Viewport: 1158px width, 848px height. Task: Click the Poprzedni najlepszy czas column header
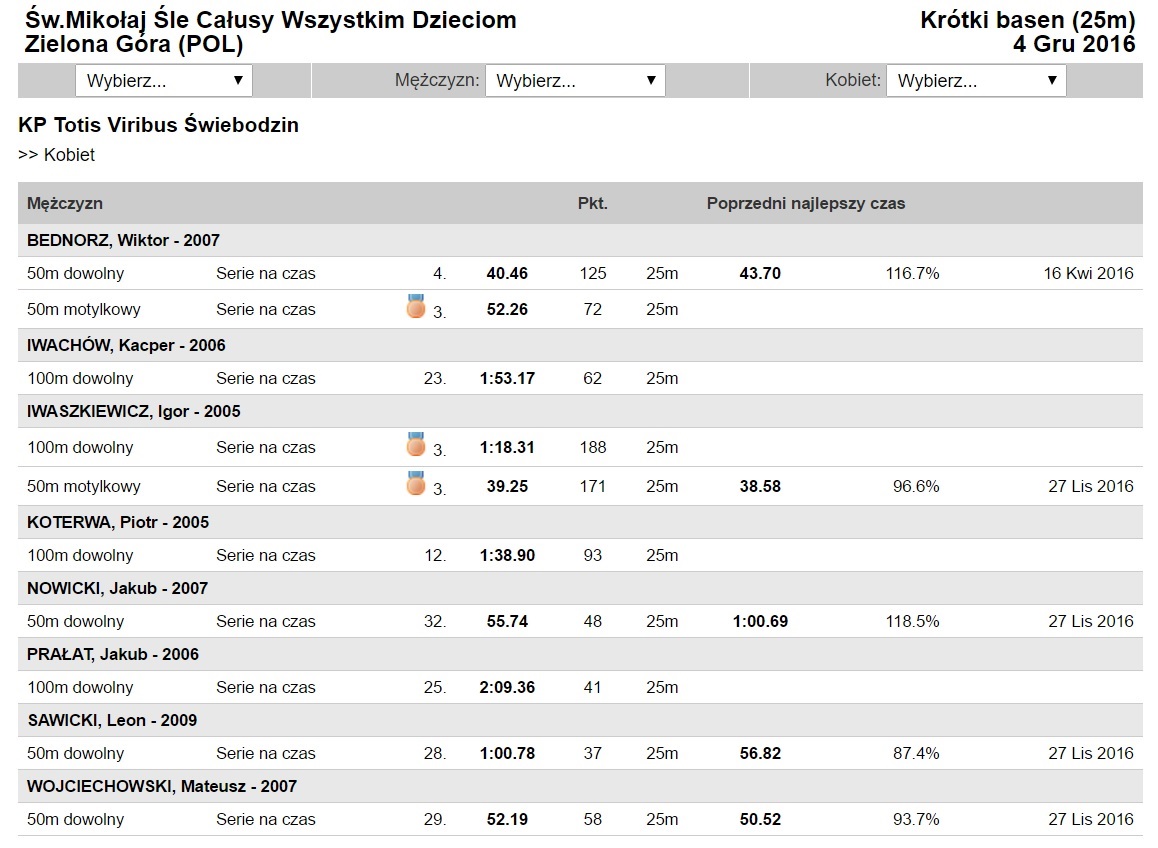click(806, 203)
